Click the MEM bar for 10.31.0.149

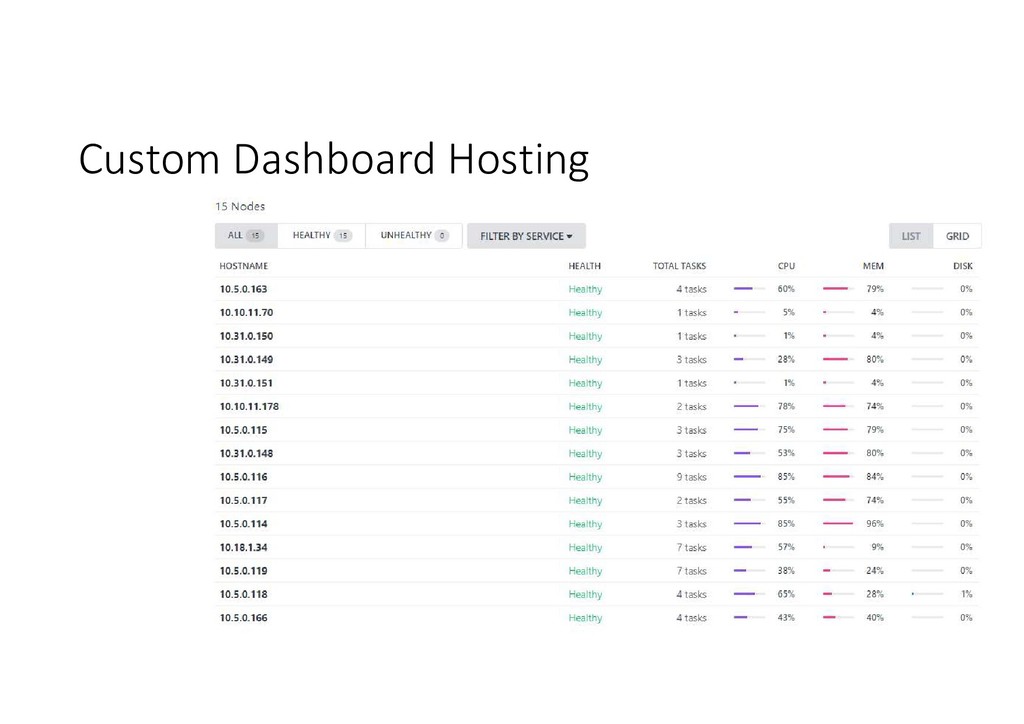(839, 359)
